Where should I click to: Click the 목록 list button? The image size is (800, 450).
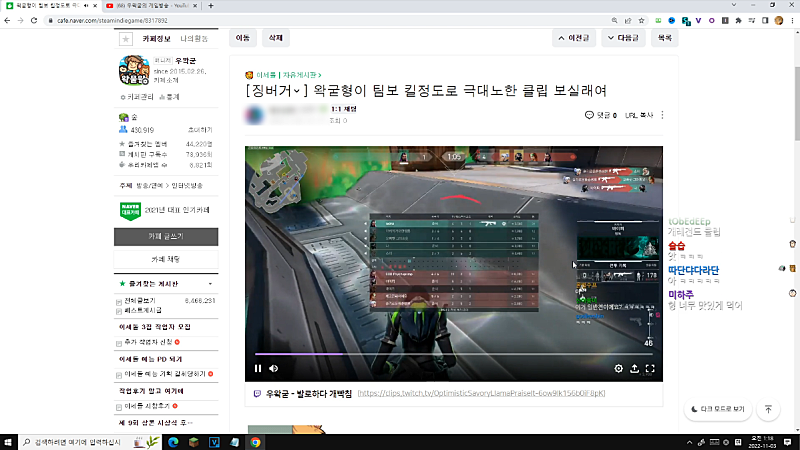(664, 38)
